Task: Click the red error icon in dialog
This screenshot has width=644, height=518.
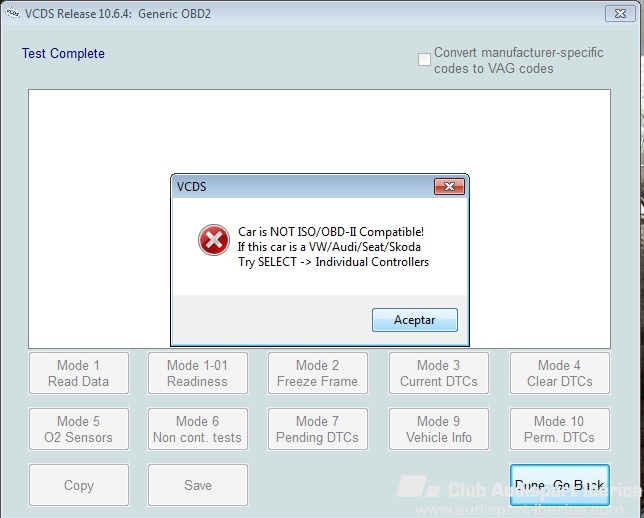Action: click(214, 240)
